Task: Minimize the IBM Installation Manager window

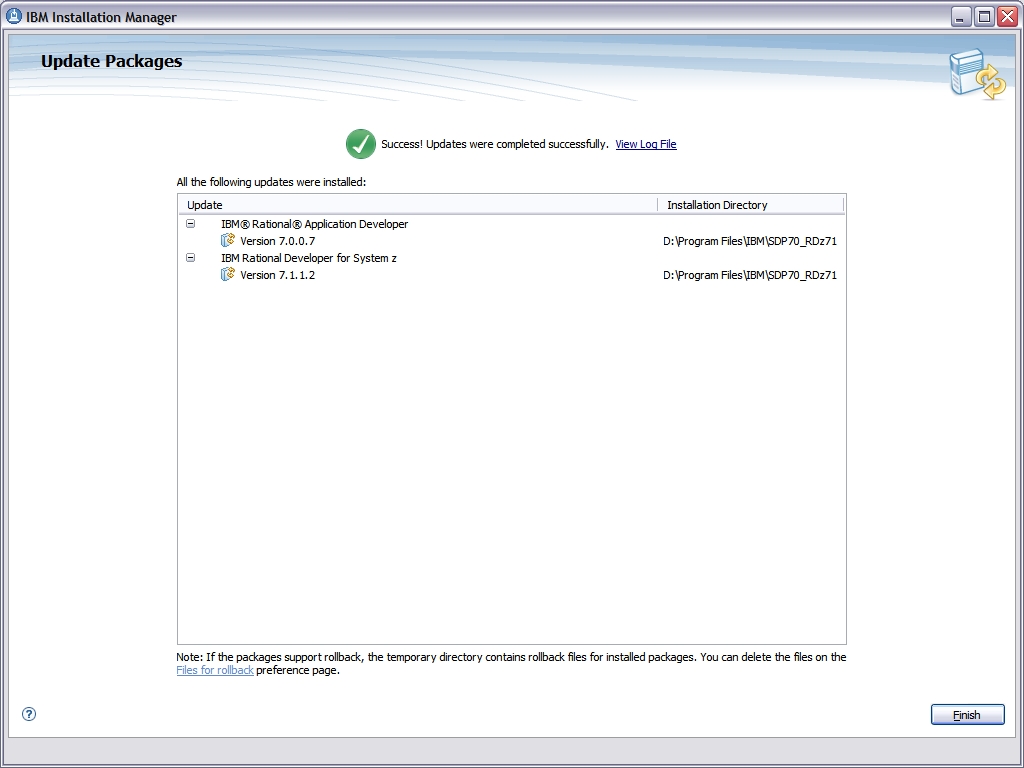Action: coord(960,17)
